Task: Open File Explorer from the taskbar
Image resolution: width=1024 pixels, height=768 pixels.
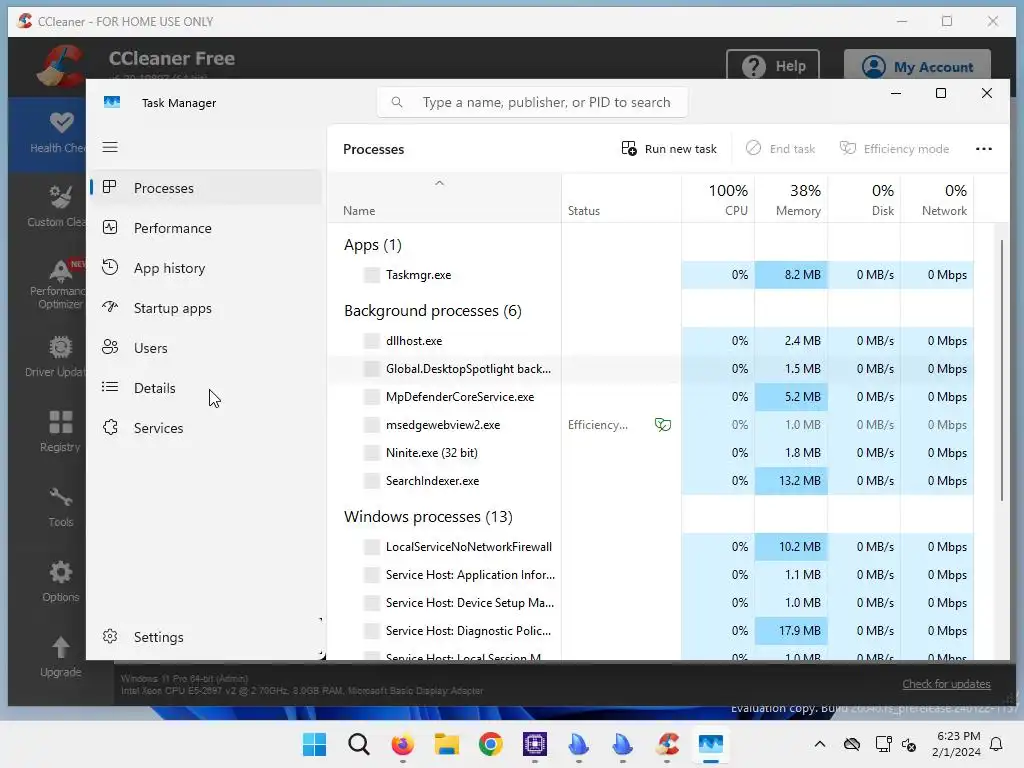Action: [447, 744]
